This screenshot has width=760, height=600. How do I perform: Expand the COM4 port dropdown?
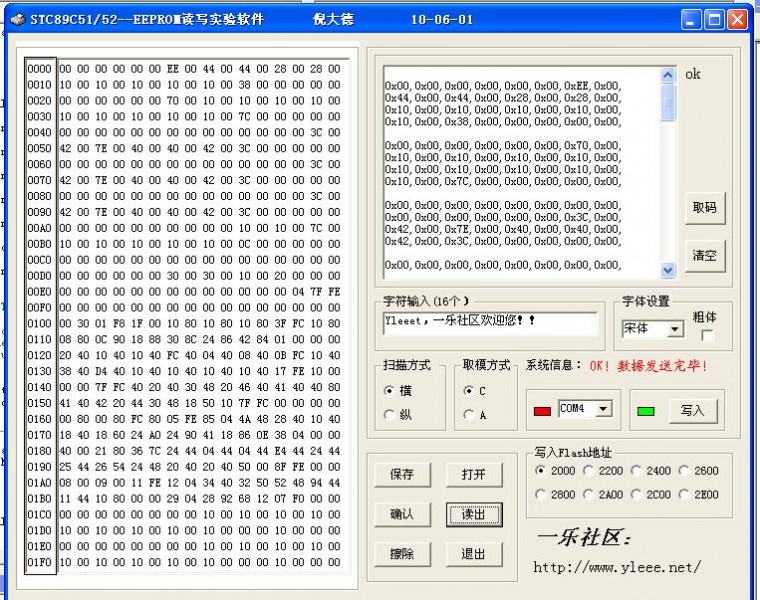pos(603,409)
